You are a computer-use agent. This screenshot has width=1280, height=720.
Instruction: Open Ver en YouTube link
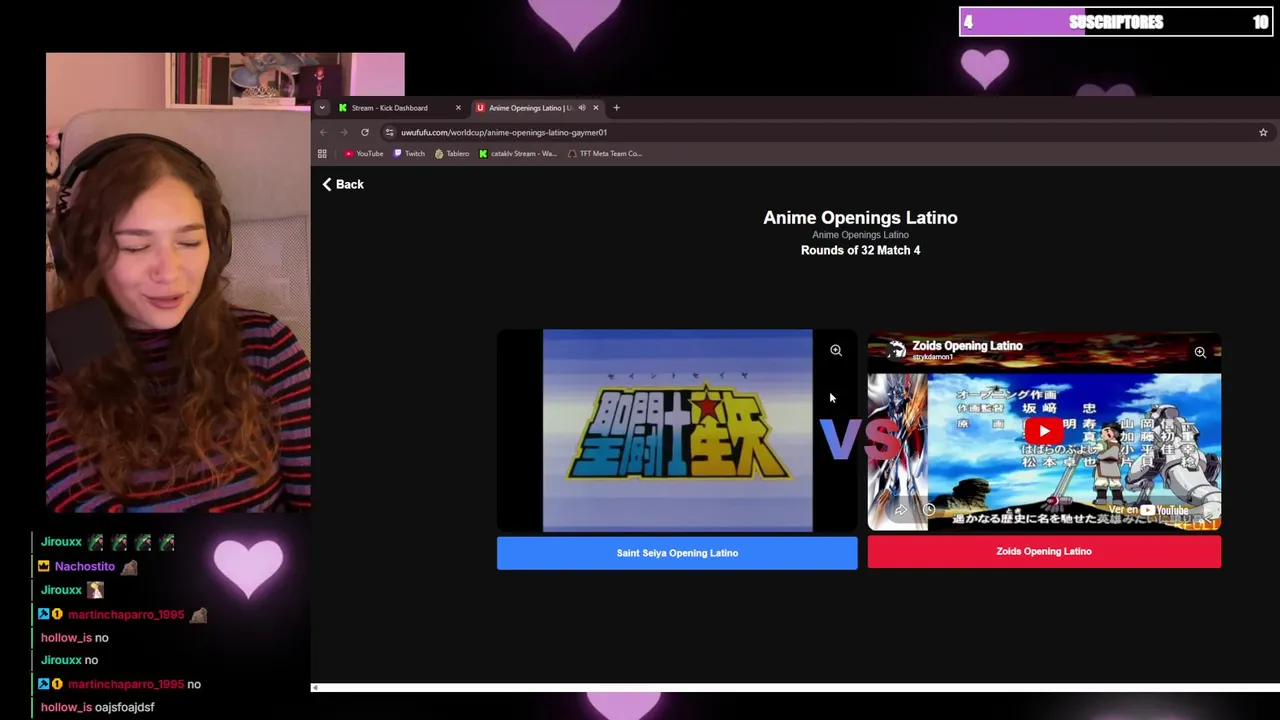1148,510
